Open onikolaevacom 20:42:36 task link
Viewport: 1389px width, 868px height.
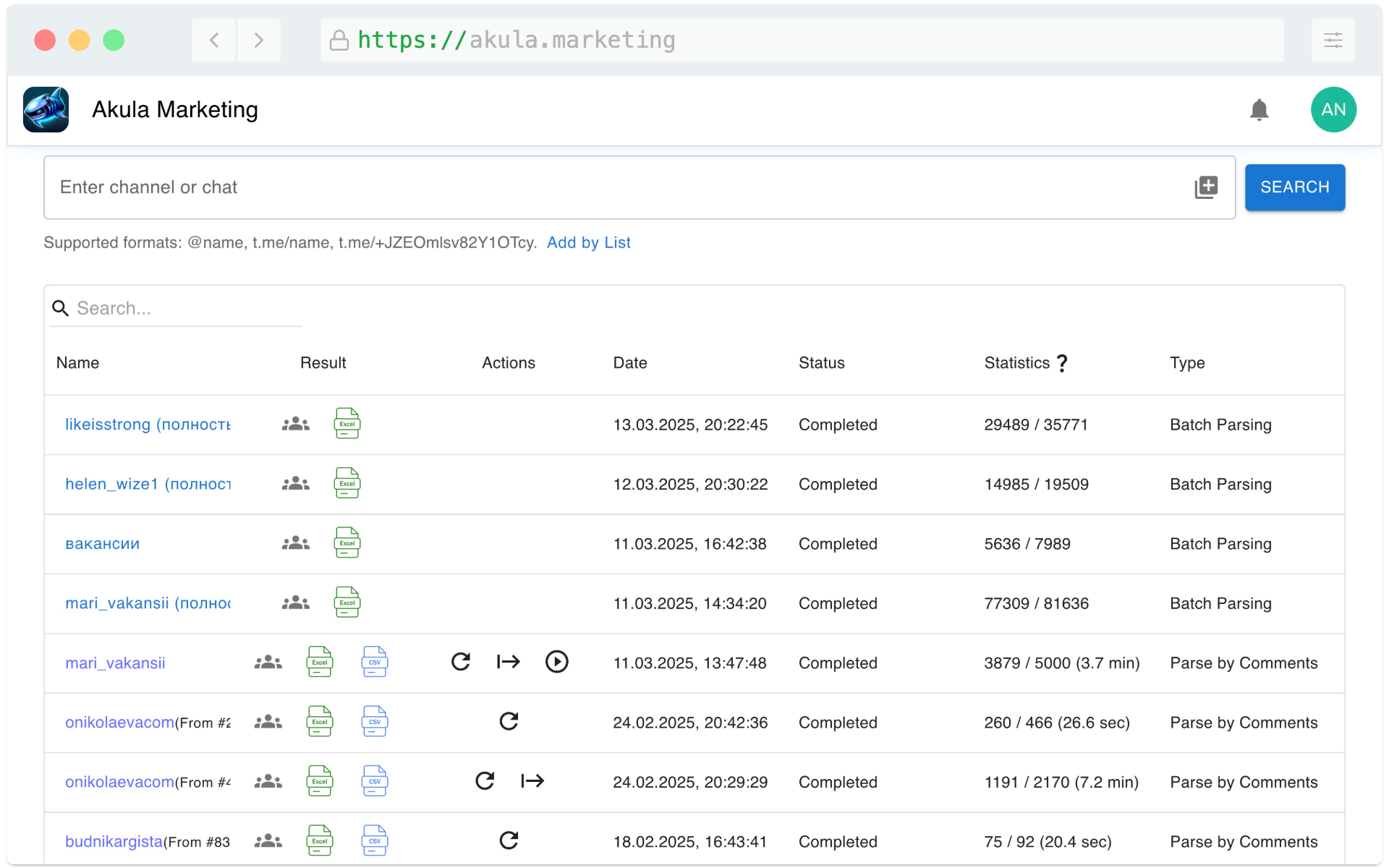coord(120,723)
